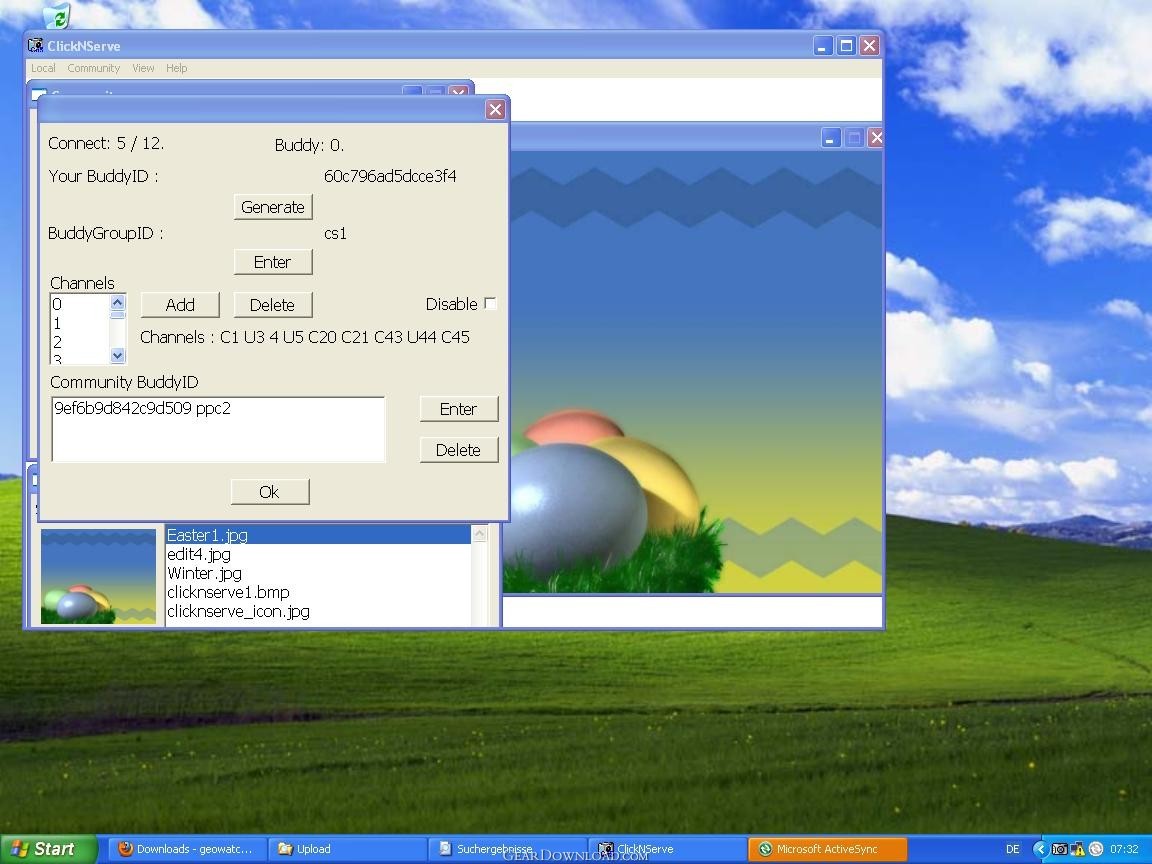Minimize the ClickNServe main window
Image resolution: width=1152 pixels, height=864 pixels.
click(822, 46)
